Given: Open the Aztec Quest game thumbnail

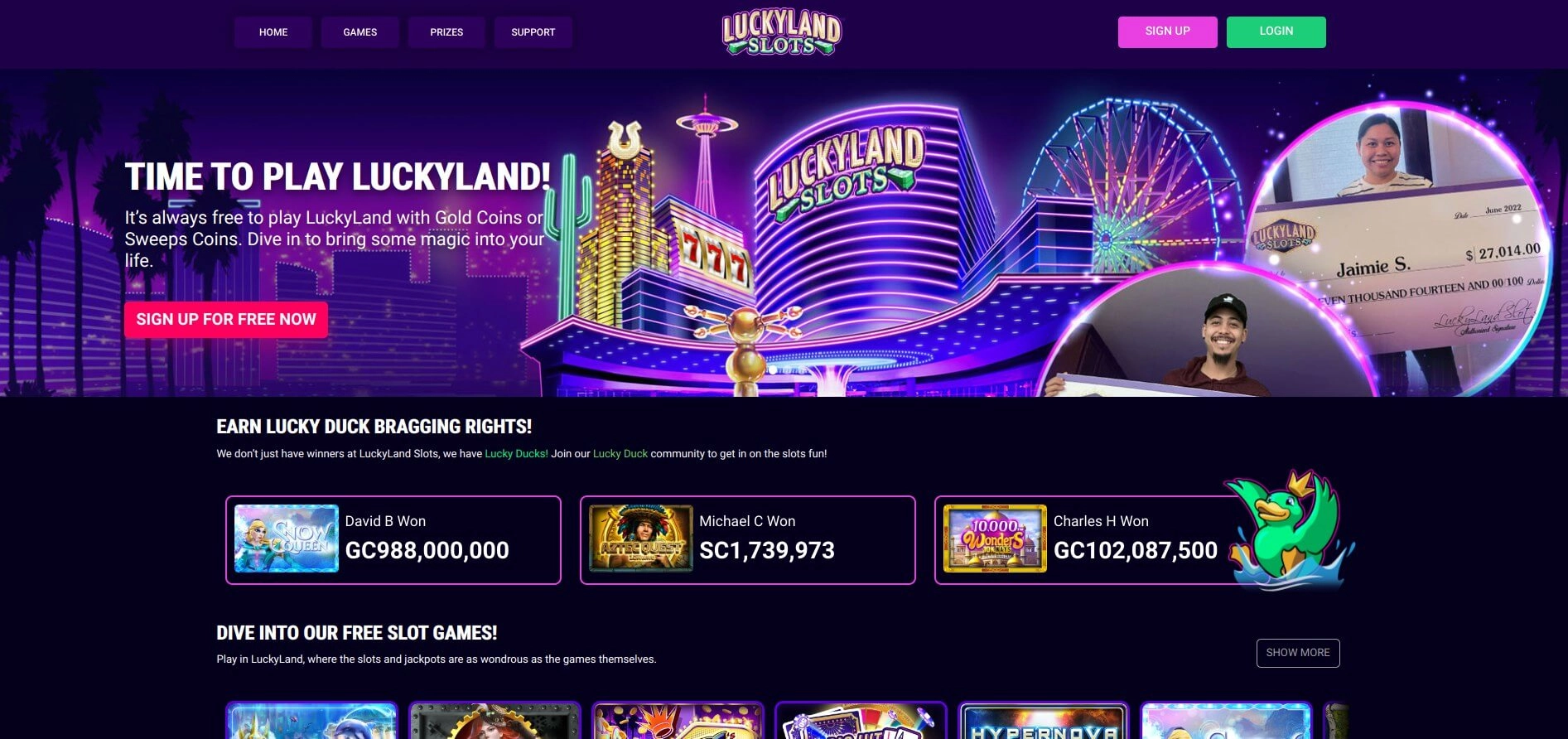Looking at the screenshot, I should pos(640,539).
